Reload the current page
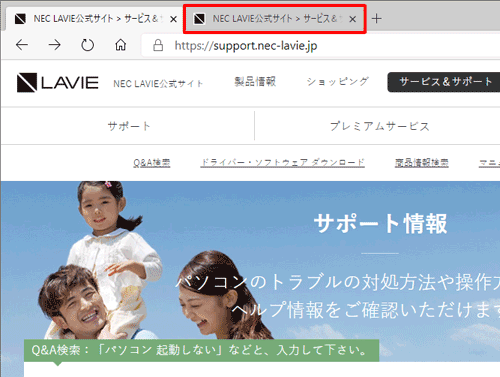Image resolution: width=500 pixels, height=377 pixels. coord(88,45)
